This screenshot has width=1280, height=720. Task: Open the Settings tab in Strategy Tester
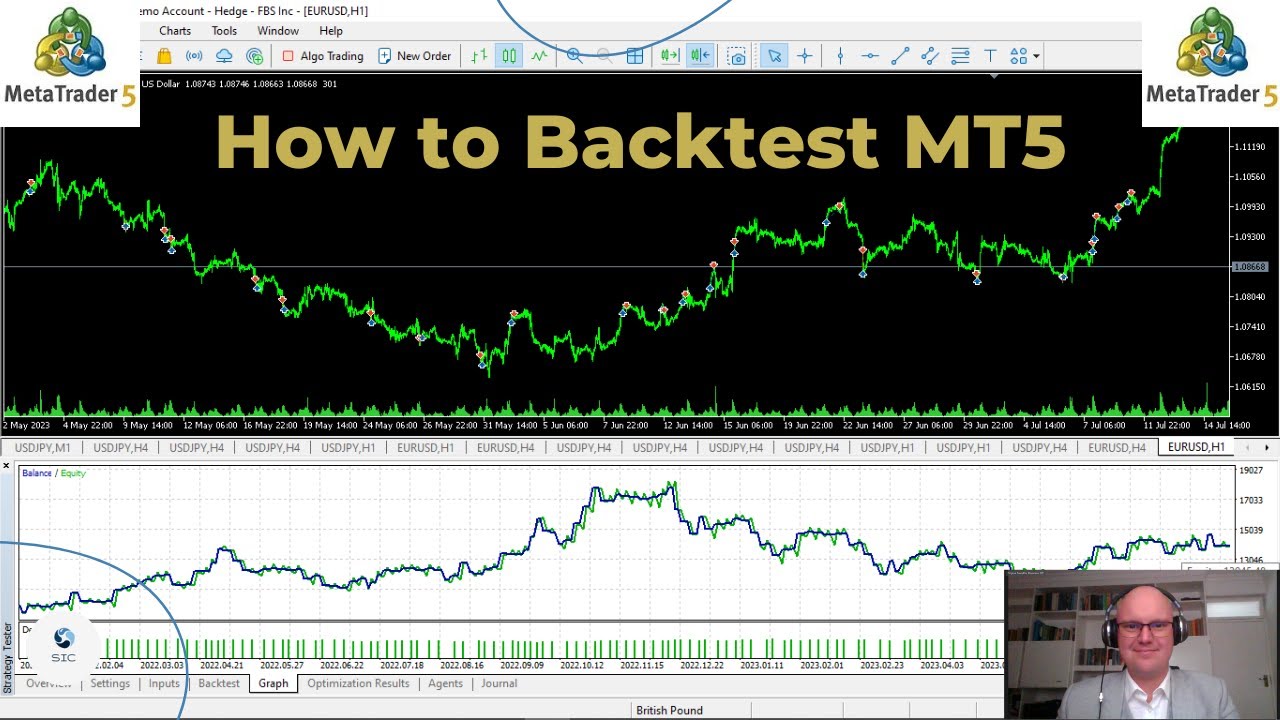click(x=110, y=684)
